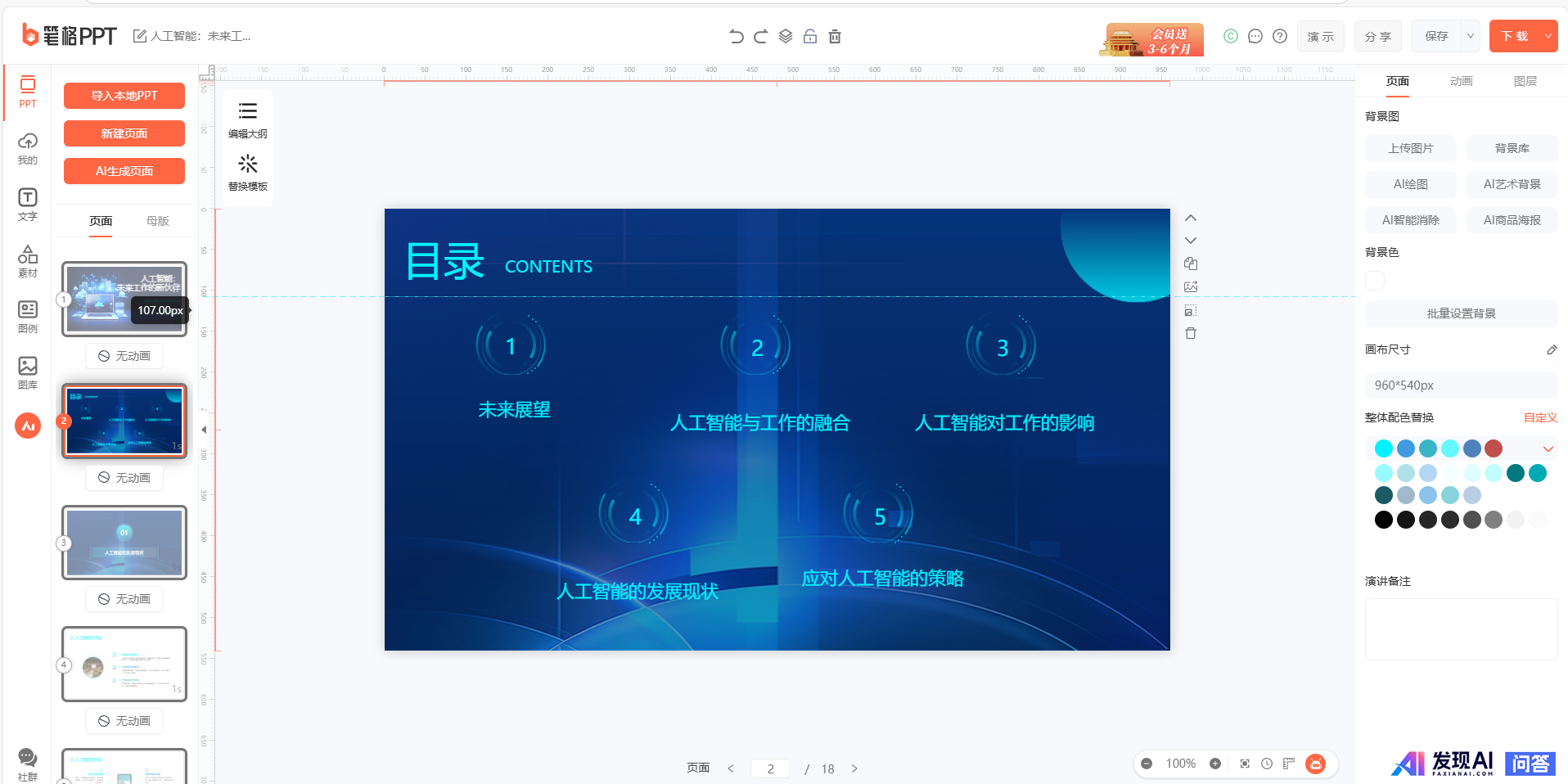The image size is (1568, 784).
Task: Click the picture icon beside slide
Action: tap(1191, 287)
